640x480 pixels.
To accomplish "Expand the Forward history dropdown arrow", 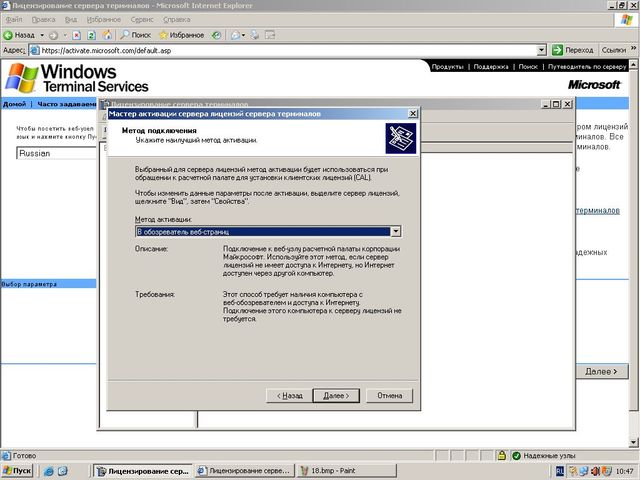I will click(x=64, y=35).
